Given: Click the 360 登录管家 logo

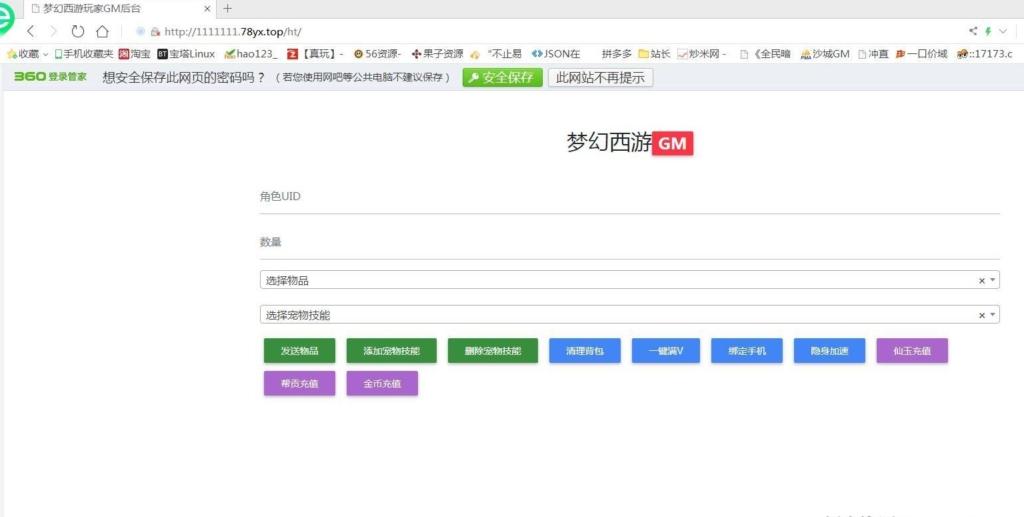Looking at the screenshot, I should coord(50,77).
